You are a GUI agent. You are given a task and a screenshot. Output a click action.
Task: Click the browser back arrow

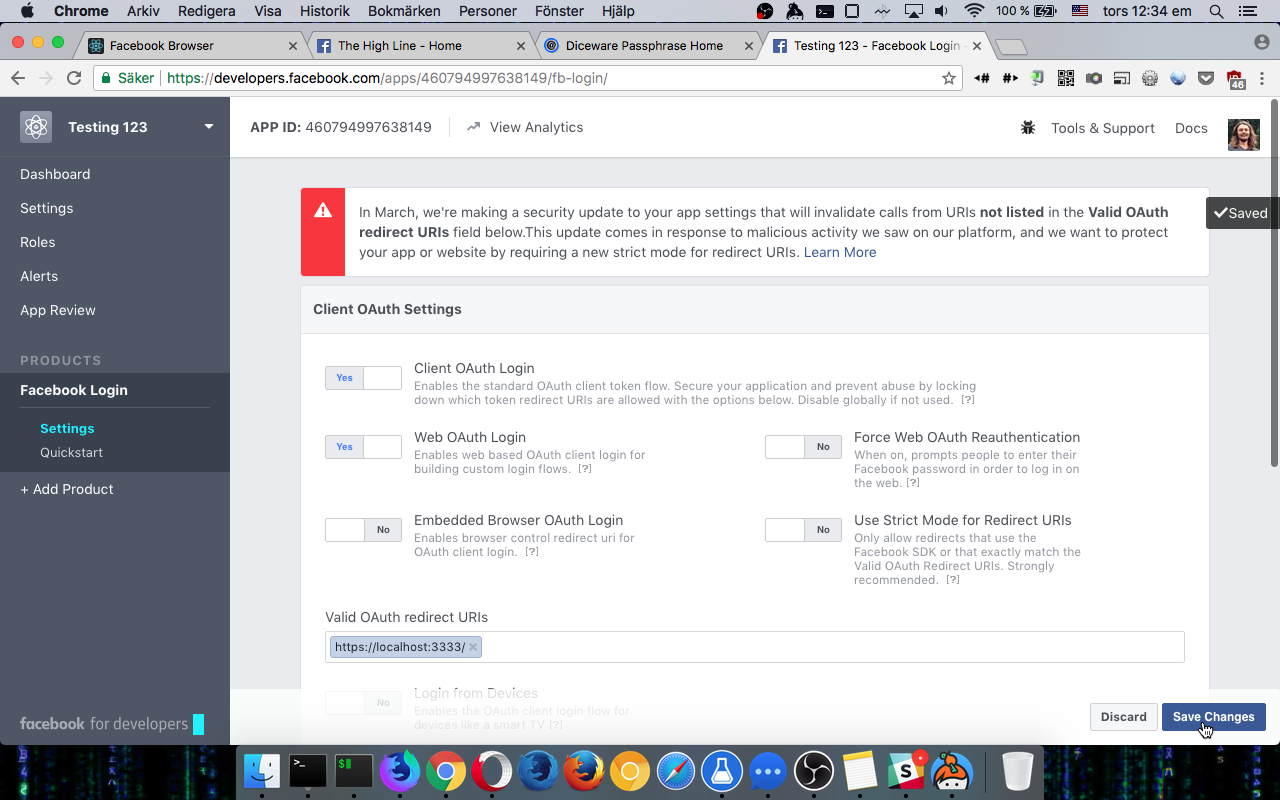tap(18, 78)
